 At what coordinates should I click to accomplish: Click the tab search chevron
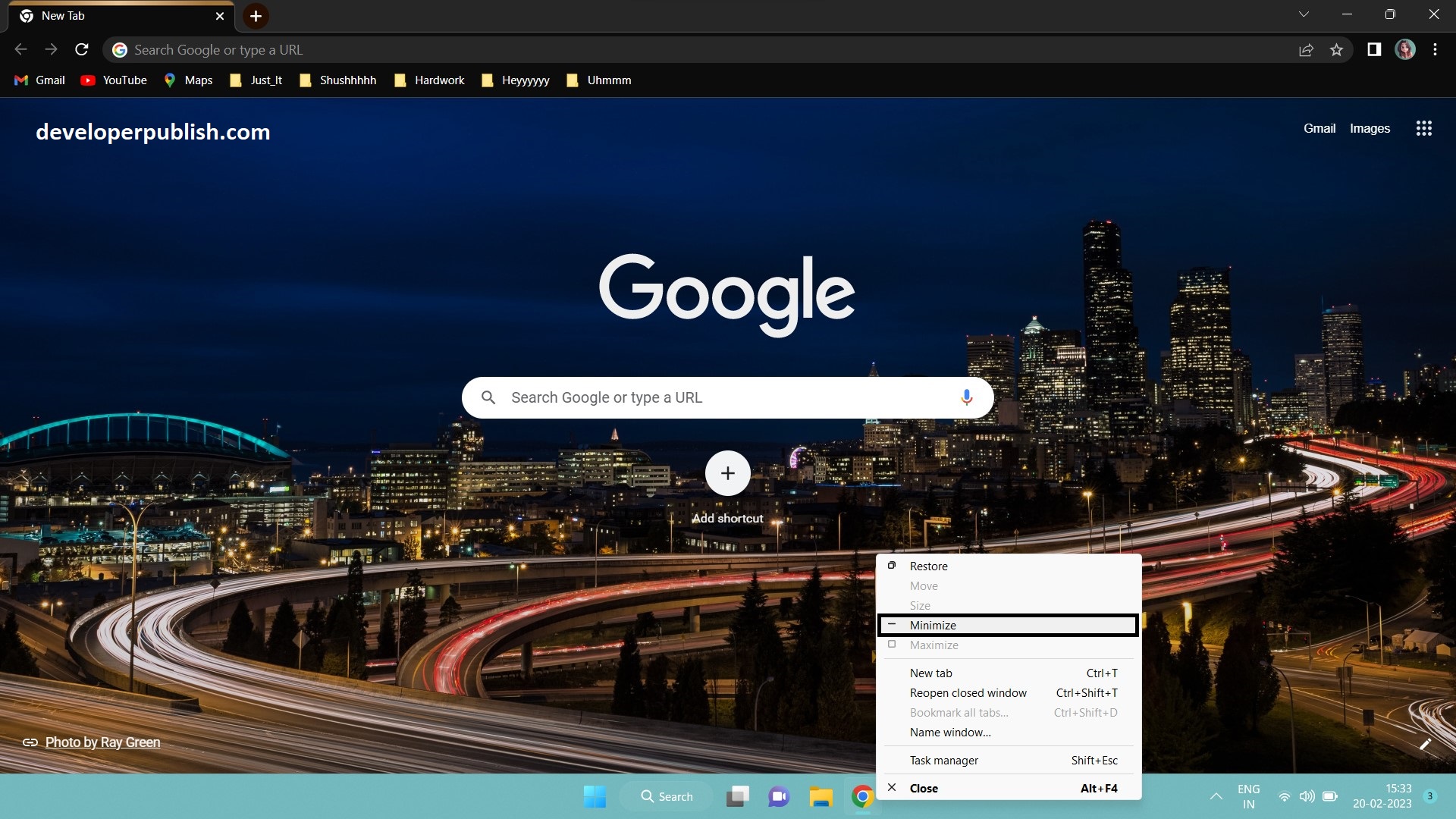[1304, 14]
